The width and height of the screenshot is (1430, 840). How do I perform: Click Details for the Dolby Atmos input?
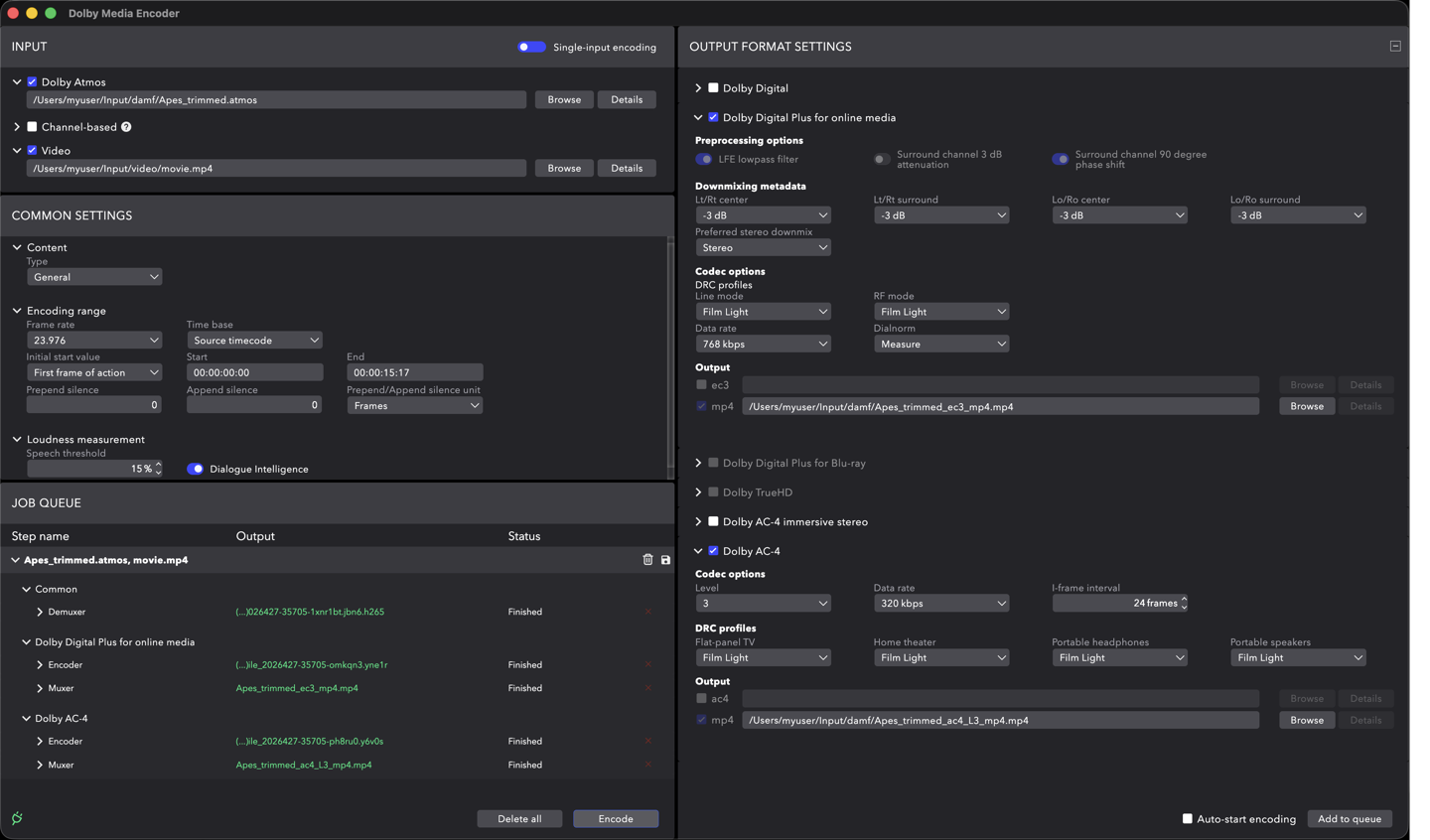(x=627, y=99)
